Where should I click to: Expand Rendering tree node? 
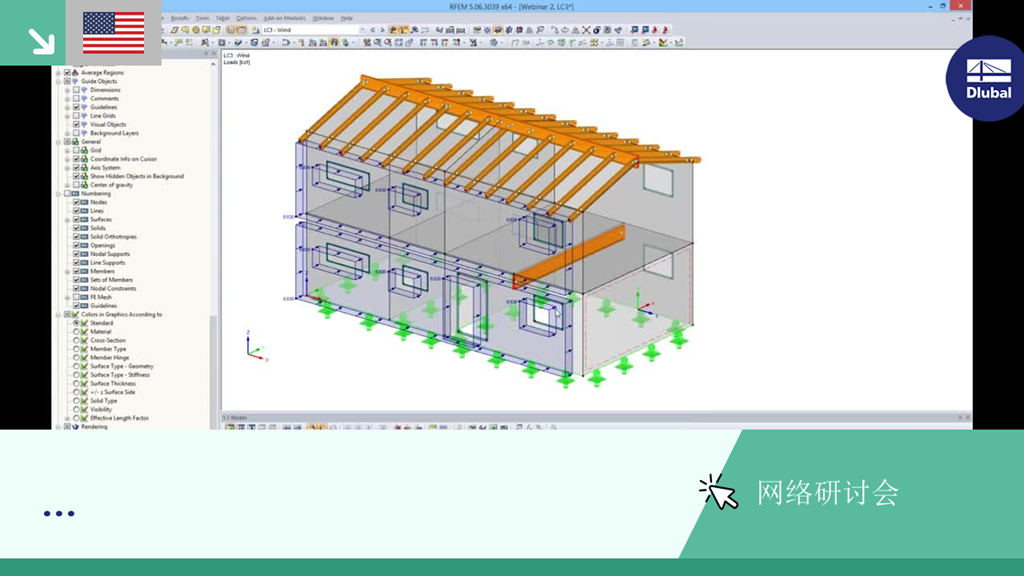[58, 426]
